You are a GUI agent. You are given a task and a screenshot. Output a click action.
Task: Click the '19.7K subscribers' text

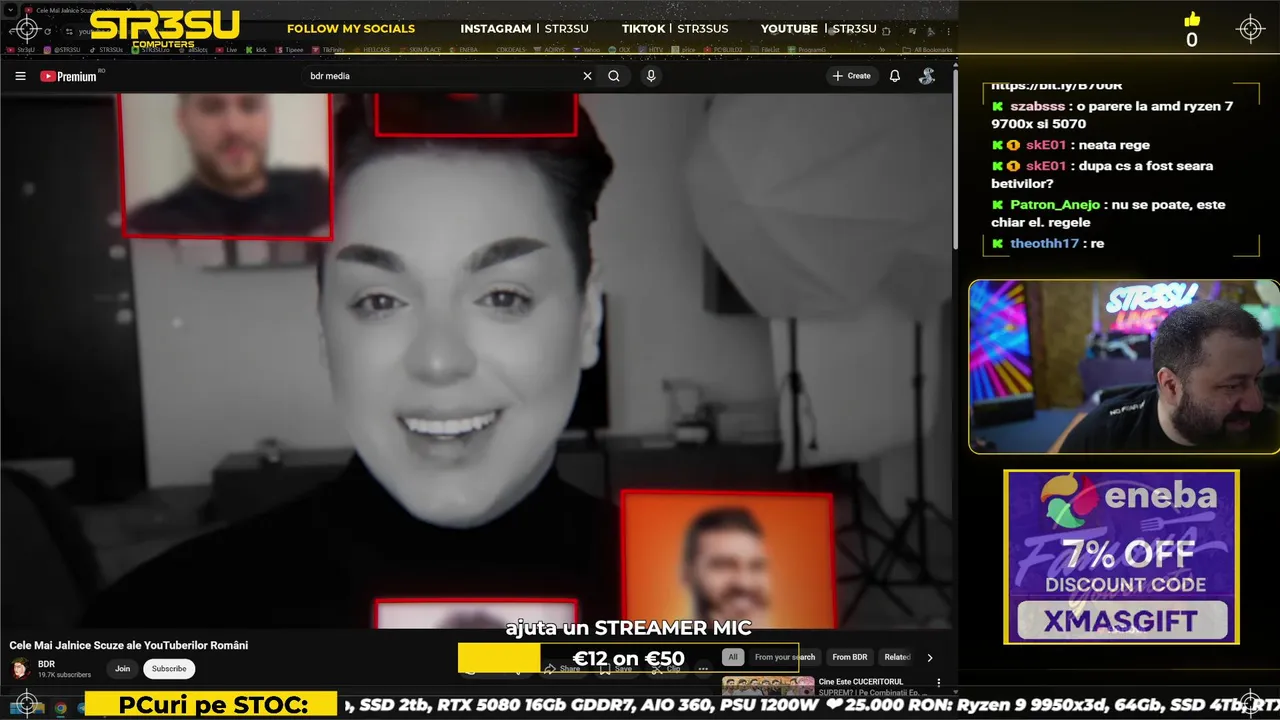(64, 675)
